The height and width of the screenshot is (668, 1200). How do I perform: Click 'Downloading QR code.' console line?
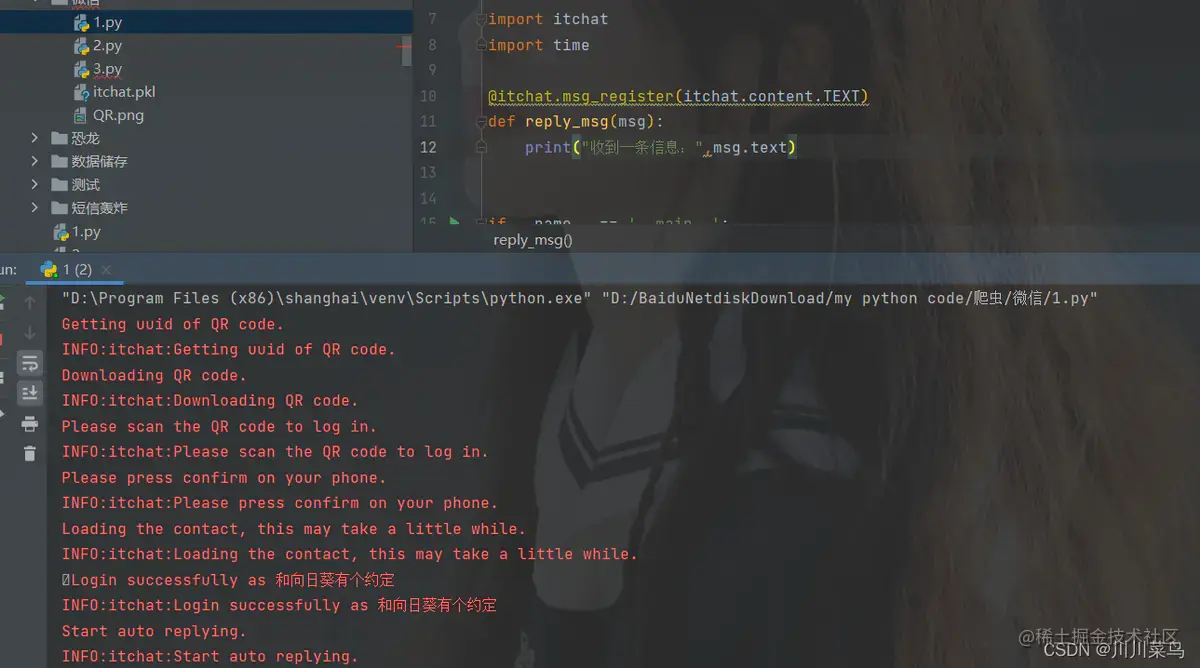(154, 375)
